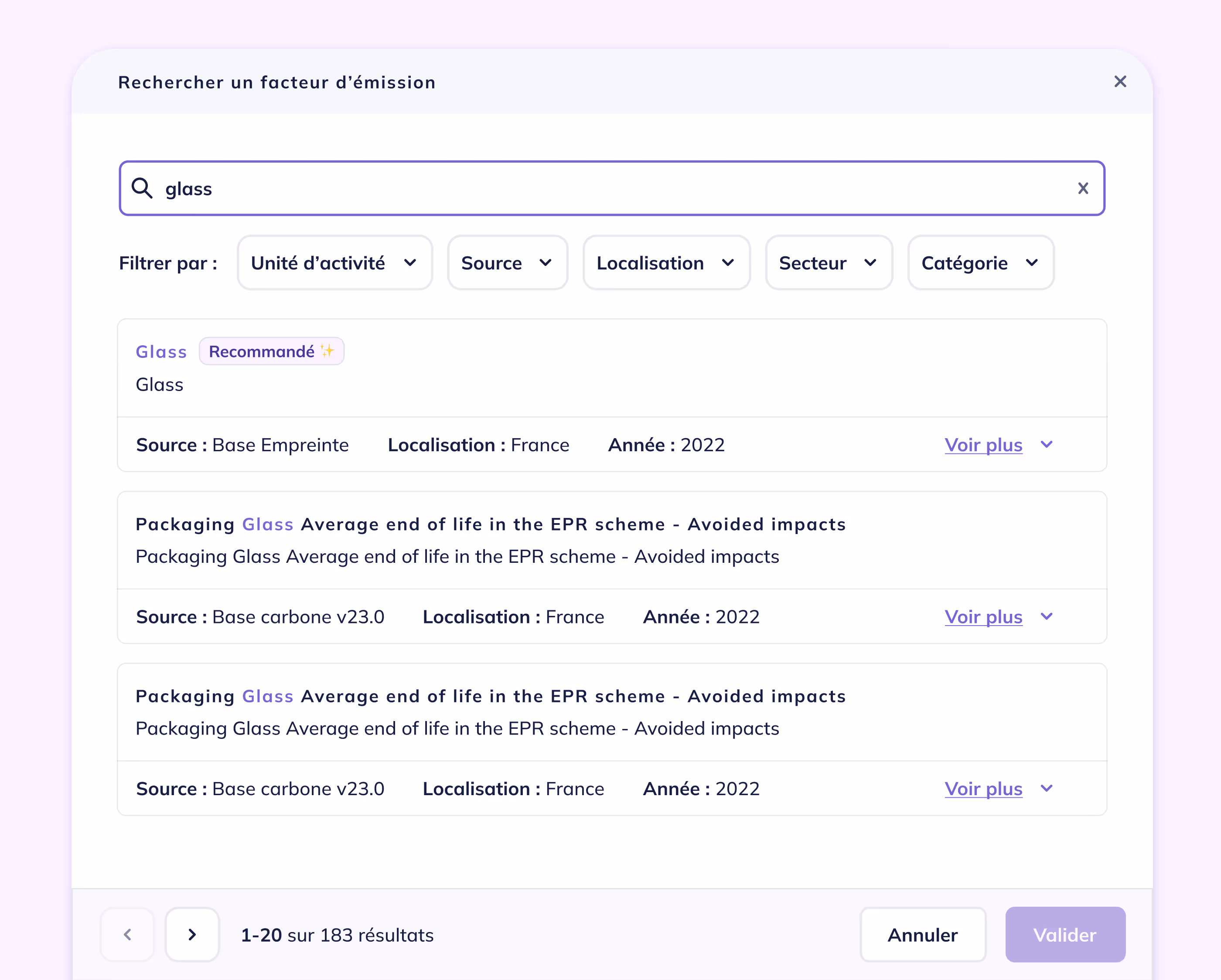The height and width of the screenshot is (980, 1221).
Task: Go to previous results page
Action: coord(127,934)
